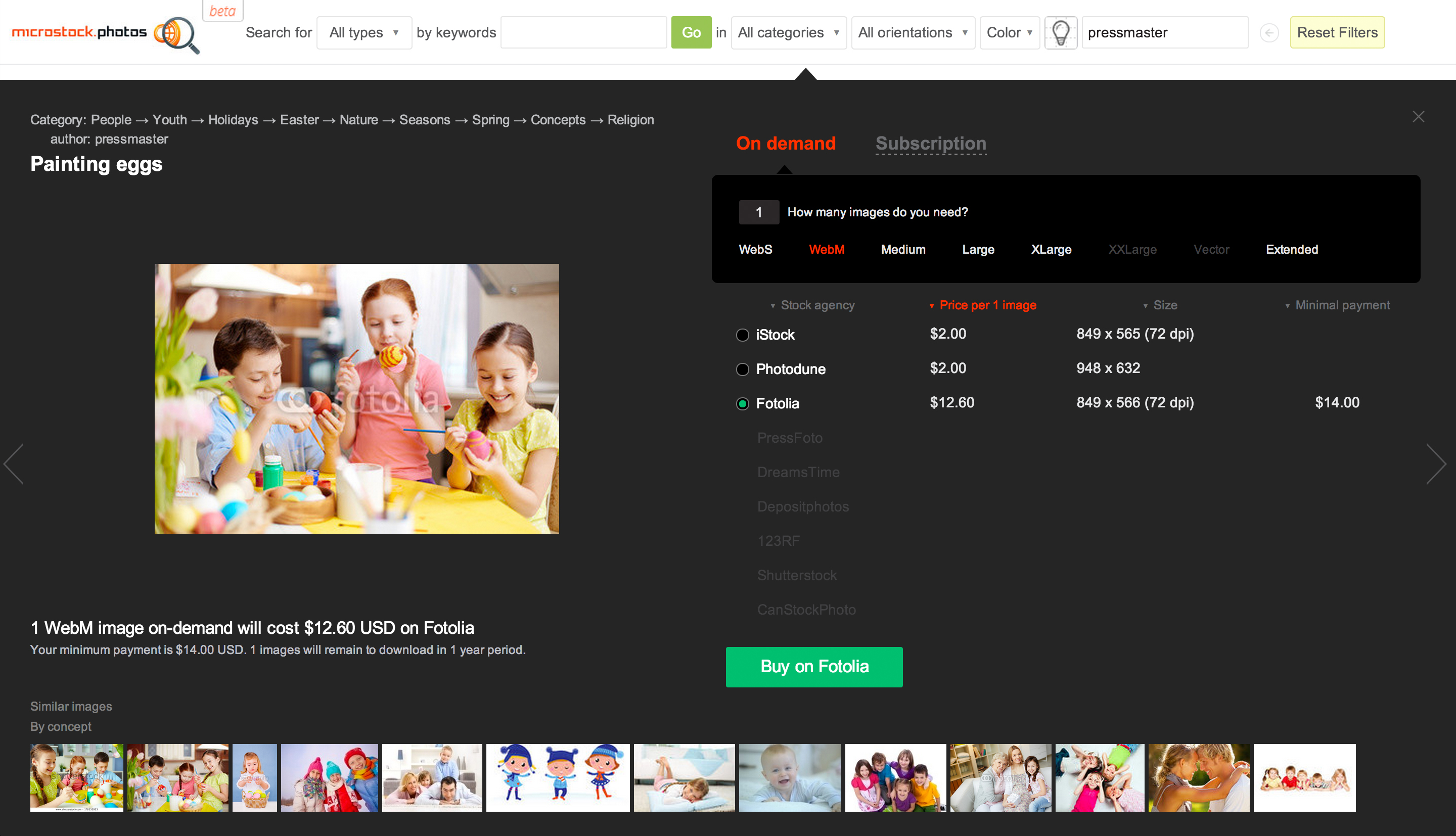
Task: Sort by Size column header
Action: (1164, 305)
